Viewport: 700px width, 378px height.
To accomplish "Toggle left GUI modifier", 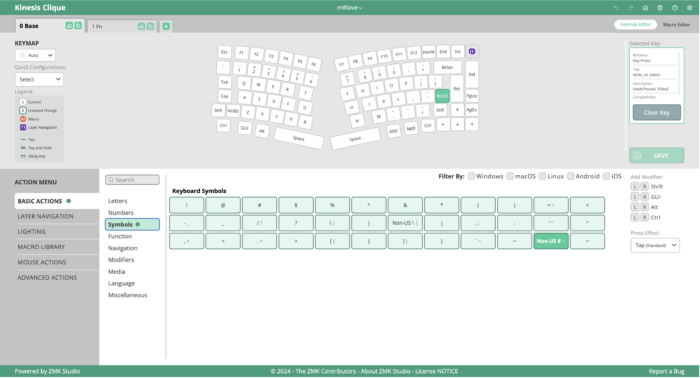I will [x=635, y=197].
